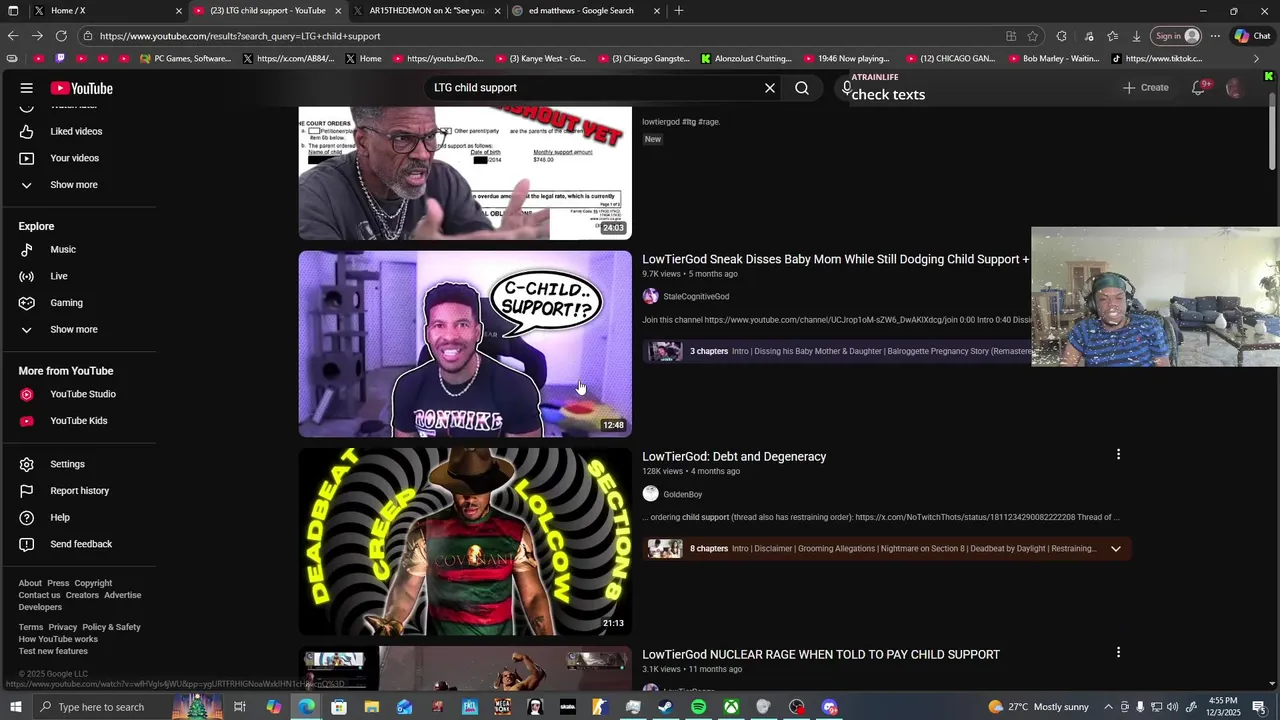
Task: Open StaleCognitiveGod channel
Action: pyautogui.click(x=696, y=297)
